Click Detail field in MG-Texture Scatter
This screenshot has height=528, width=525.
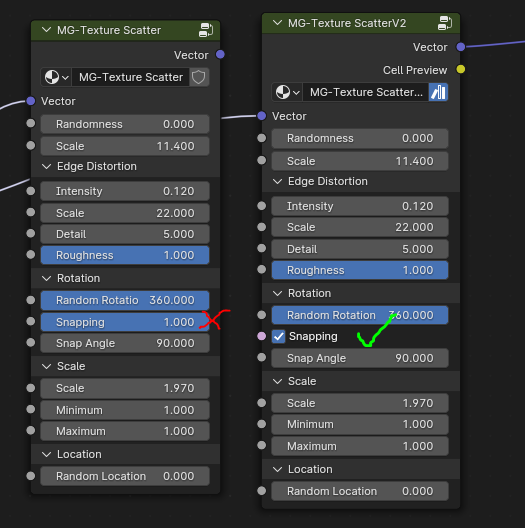[125, 234]
